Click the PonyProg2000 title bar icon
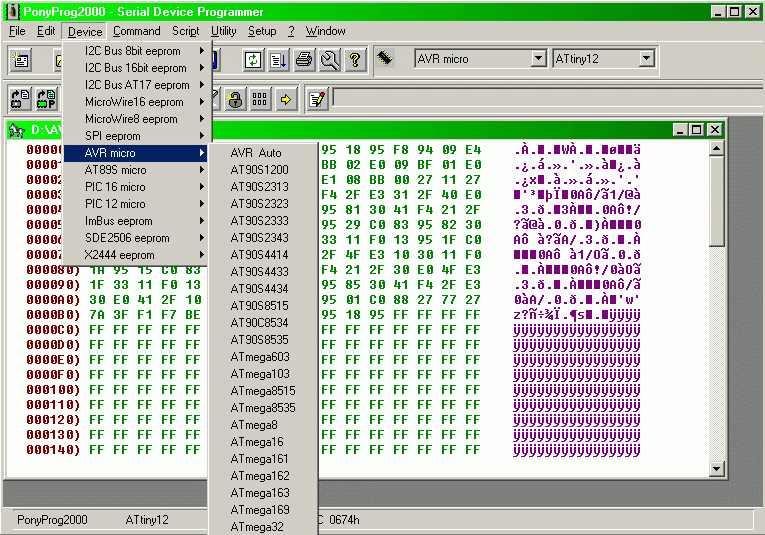The height and width of the screenshot is (535, 765). [x=12, y=11]
